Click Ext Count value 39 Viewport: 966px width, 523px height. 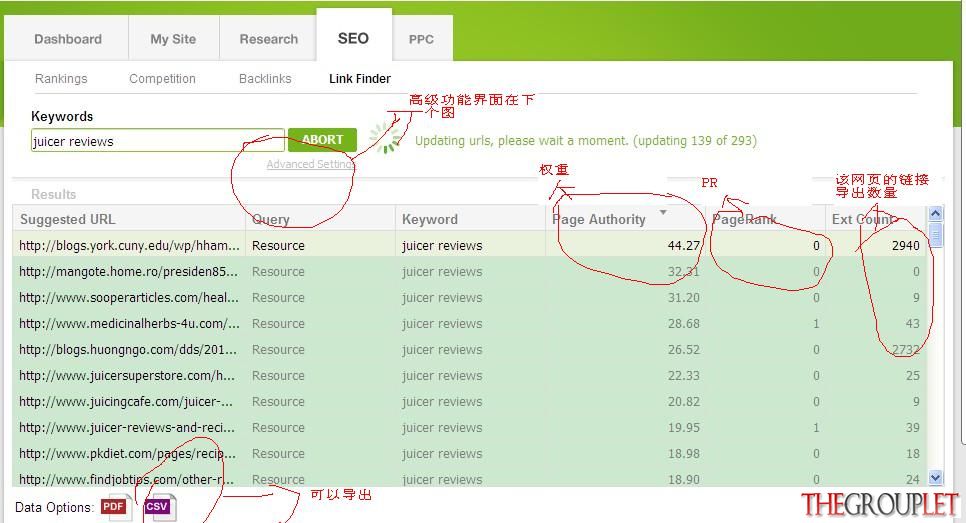click(x=912, y=427)
